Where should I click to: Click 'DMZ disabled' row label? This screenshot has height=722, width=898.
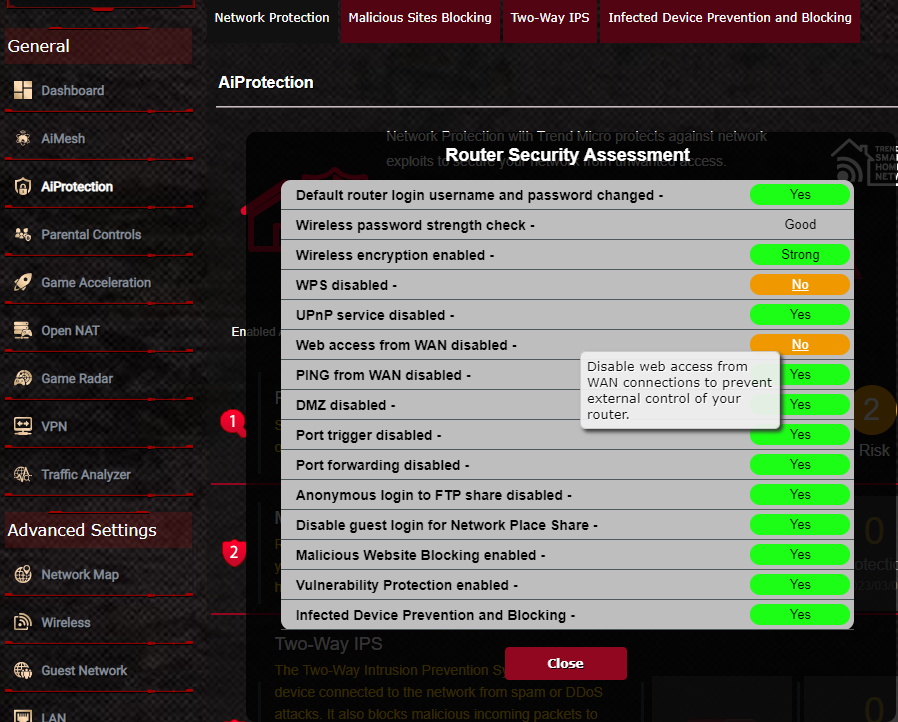click(x=345, y=405)
